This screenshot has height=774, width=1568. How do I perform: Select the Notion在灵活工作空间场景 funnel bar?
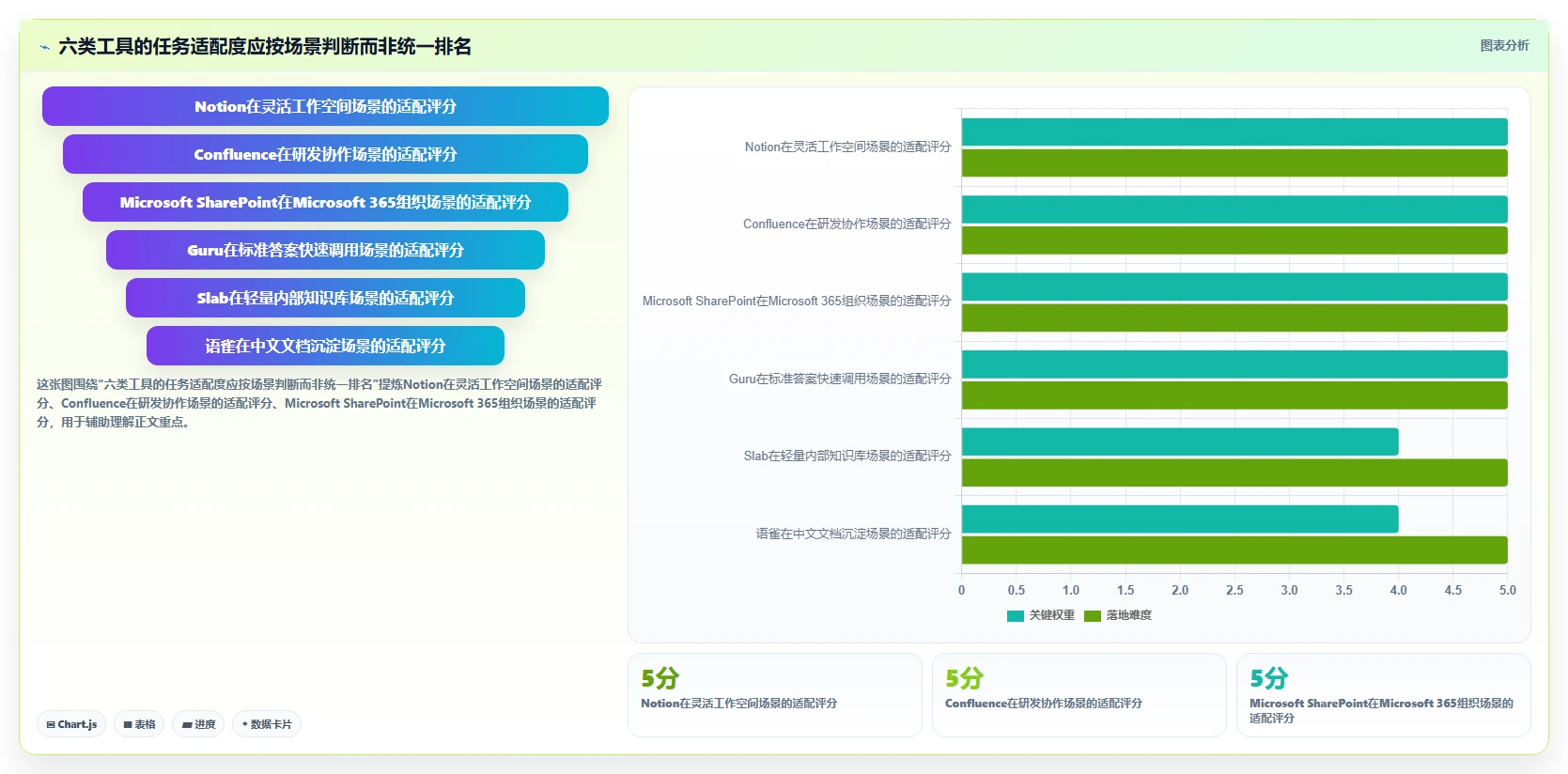tap(325, 106)
